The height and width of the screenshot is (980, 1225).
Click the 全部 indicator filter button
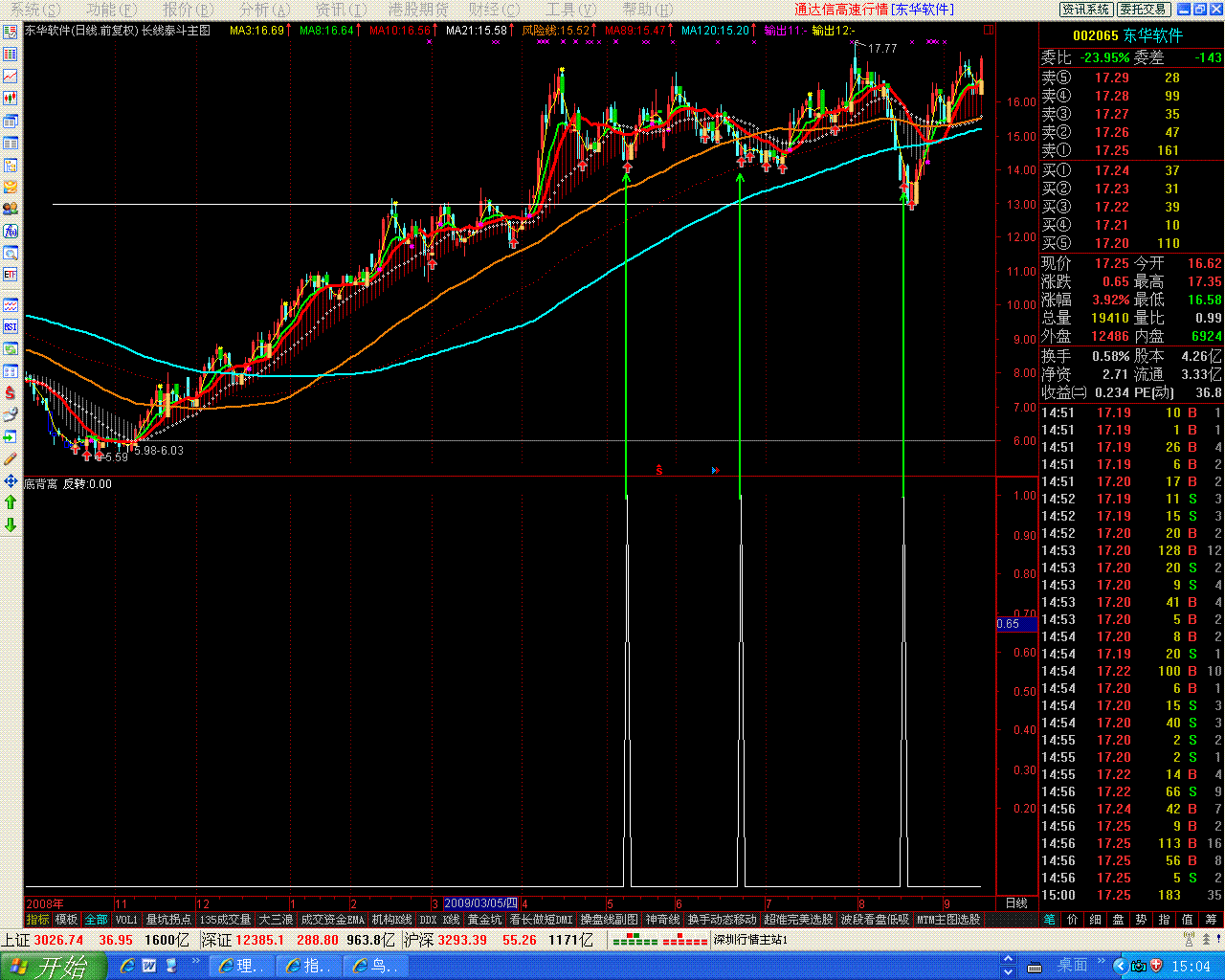[97, 920]
